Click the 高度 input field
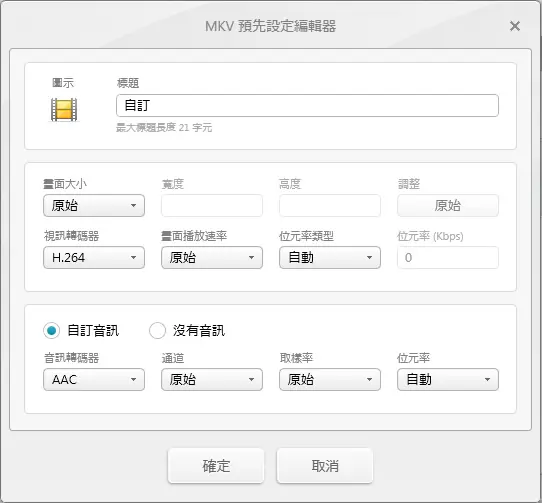542x503 pixels. point(330,206)
